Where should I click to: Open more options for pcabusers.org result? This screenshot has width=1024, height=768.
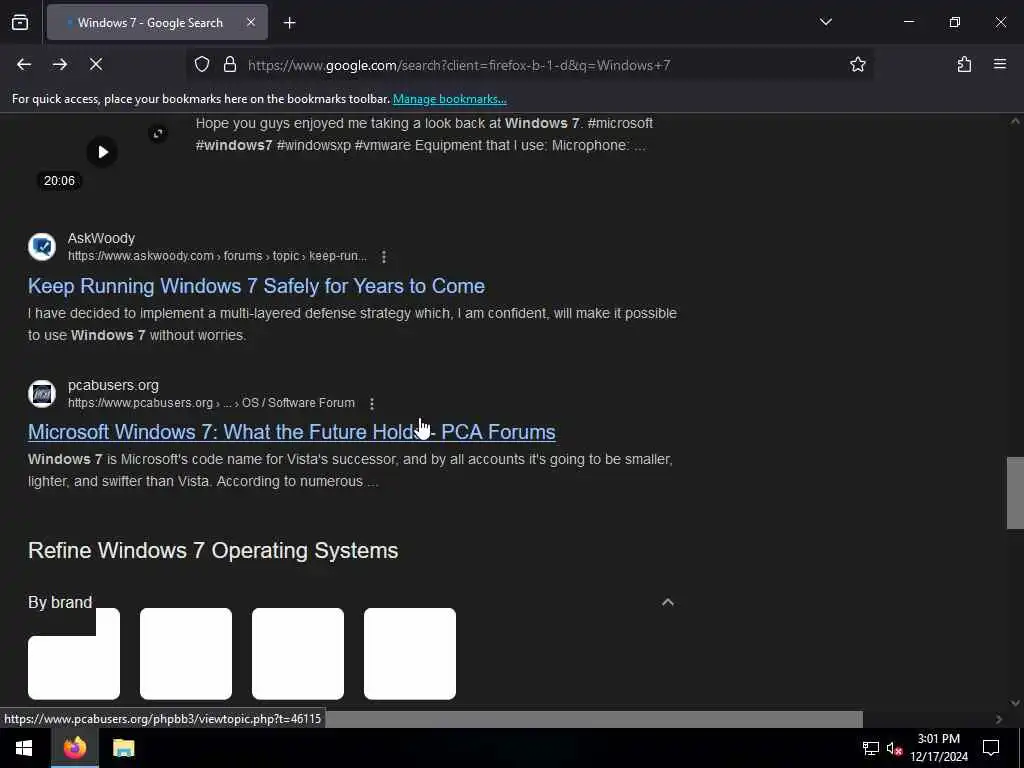(x=372, y=404)
